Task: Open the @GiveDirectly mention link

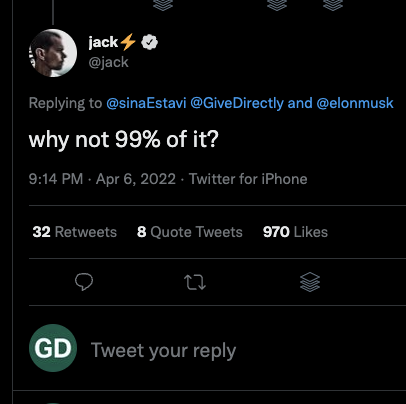Action: tap(237, 103)
